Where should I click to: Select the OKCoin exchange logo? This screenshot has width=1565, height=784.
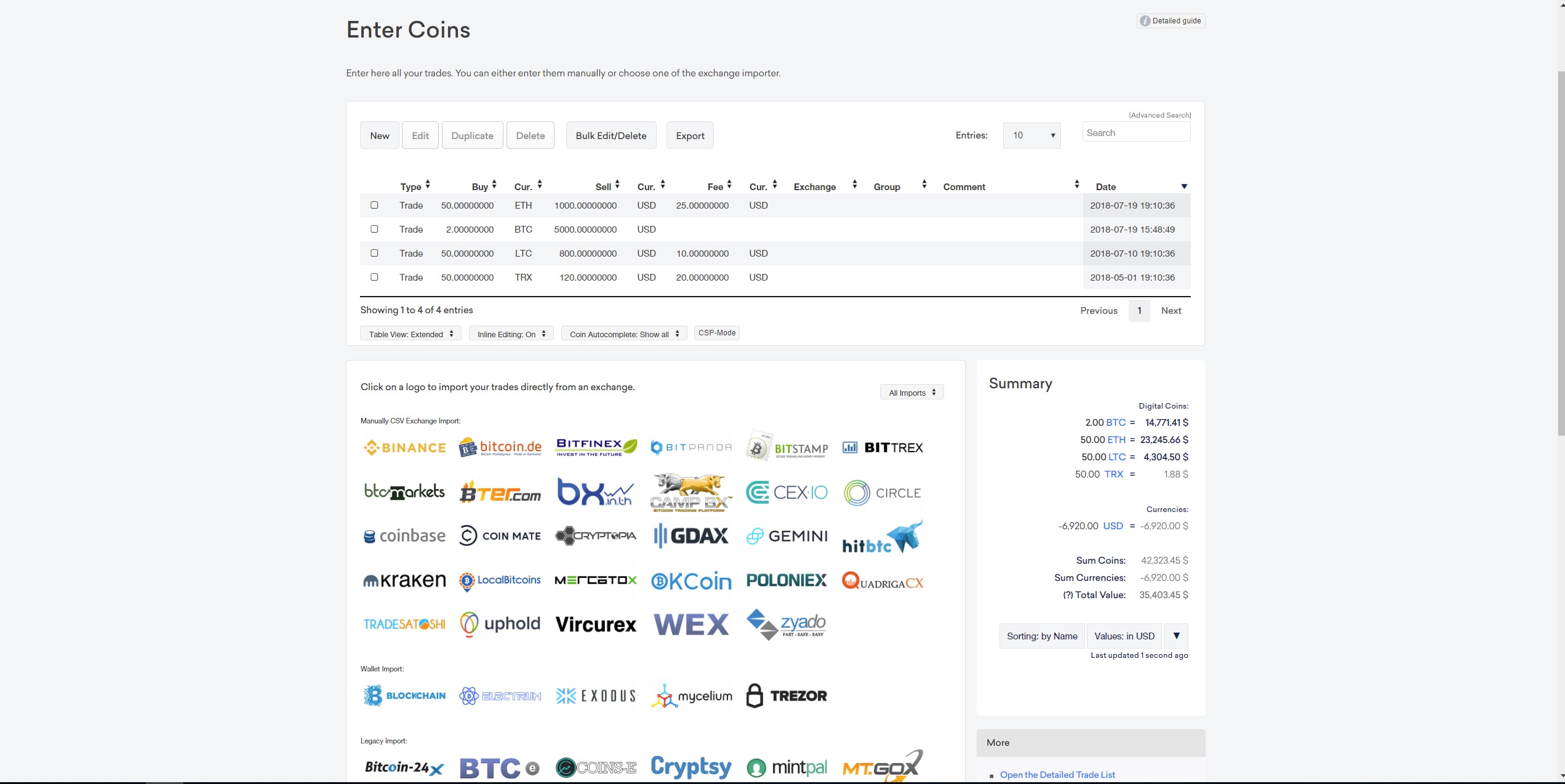click(691, 581)
